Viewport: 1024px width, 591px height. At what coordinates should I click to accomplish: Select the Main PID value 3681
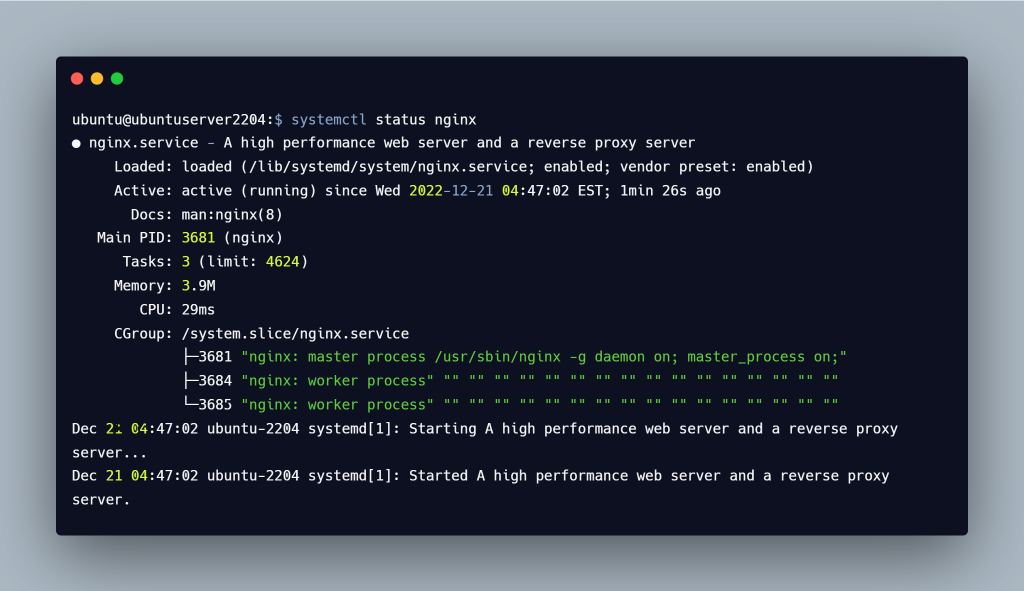[x=198, y=237]
